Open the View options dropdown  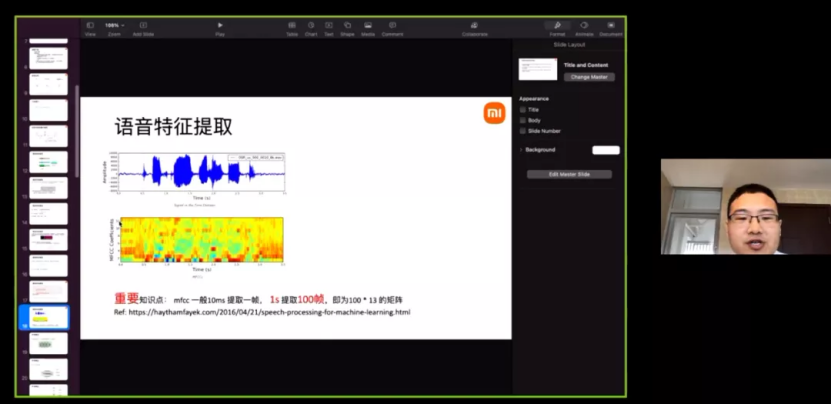coord(90,25)
